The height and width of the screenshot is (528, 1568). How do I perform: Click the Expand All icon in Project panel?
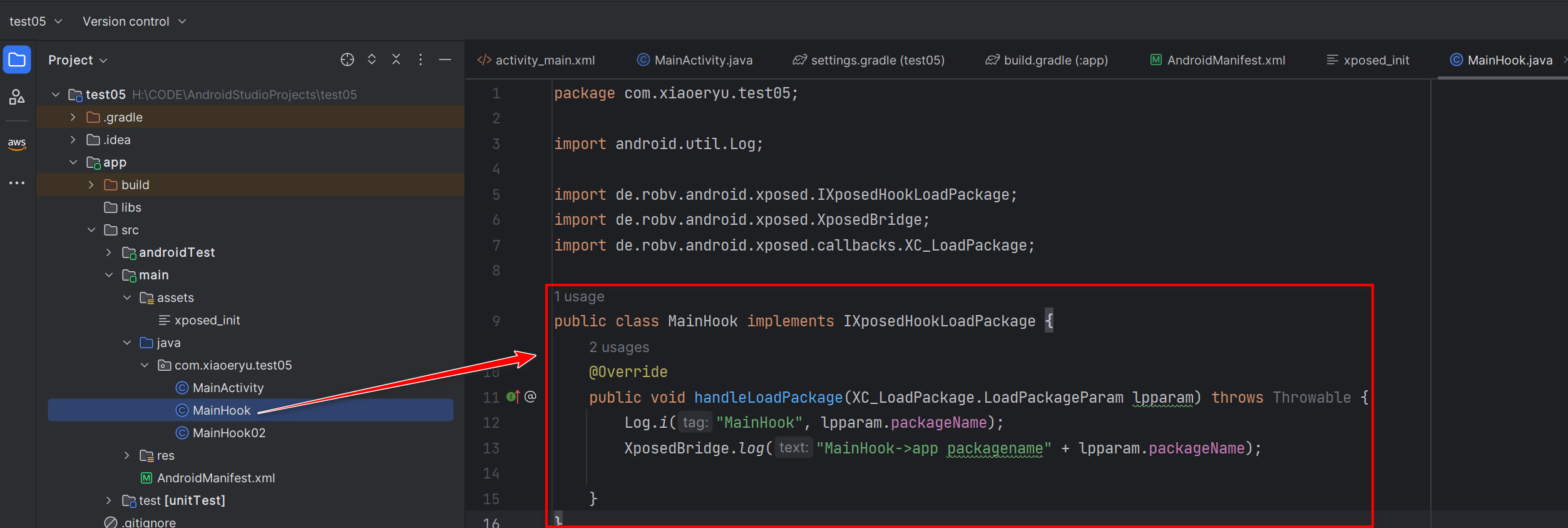point(372,60)
